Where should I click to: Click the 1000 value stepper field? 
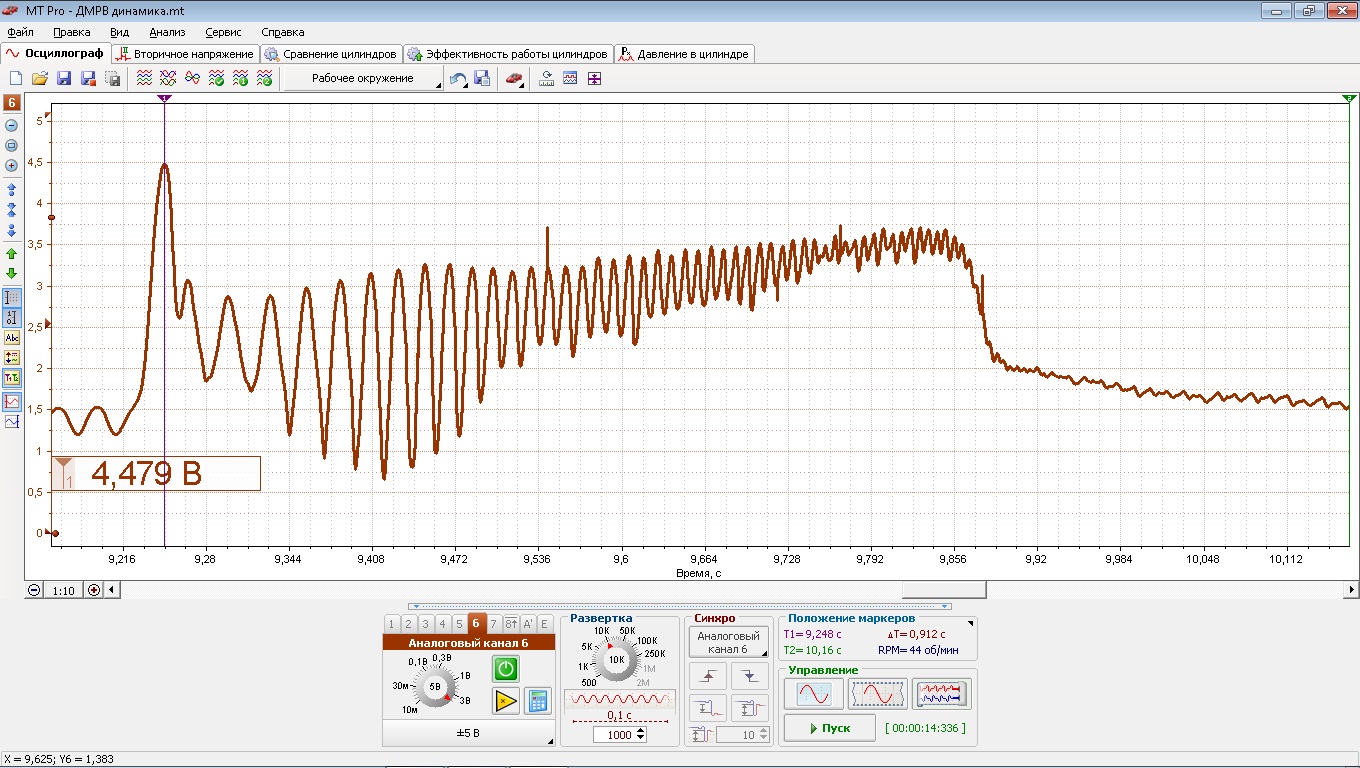tap(620, 734)
